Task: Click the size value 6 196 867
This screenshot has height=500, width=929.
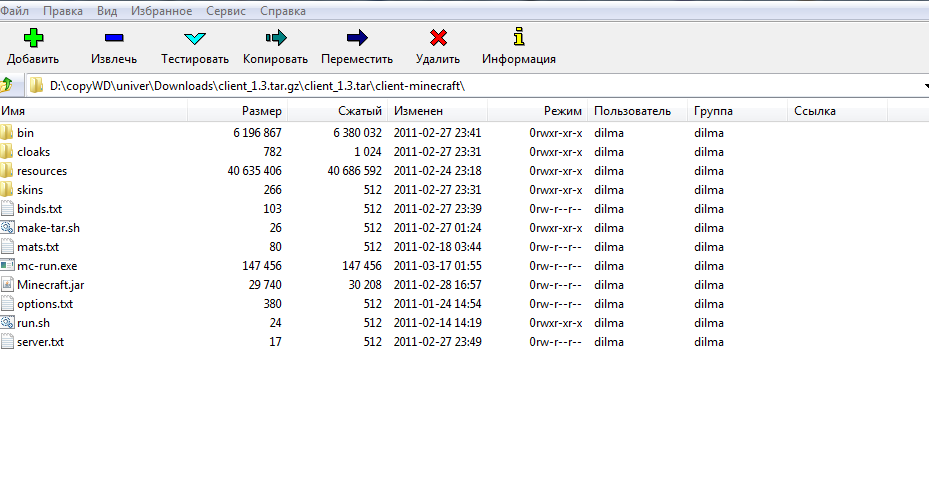Action: pos(257,133)
